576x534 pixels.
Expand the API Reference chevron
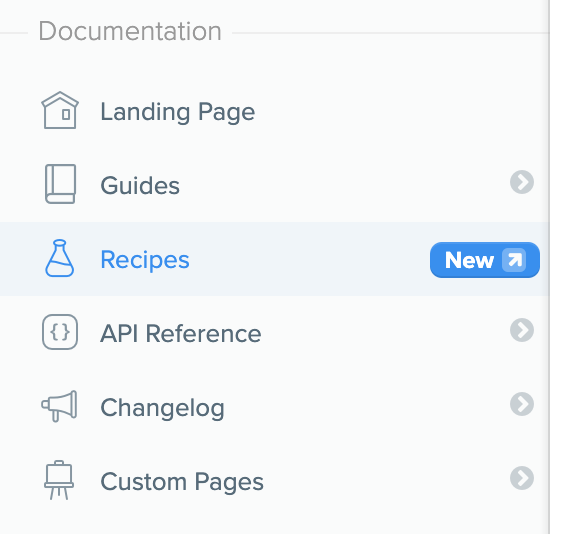pos(522,330)
